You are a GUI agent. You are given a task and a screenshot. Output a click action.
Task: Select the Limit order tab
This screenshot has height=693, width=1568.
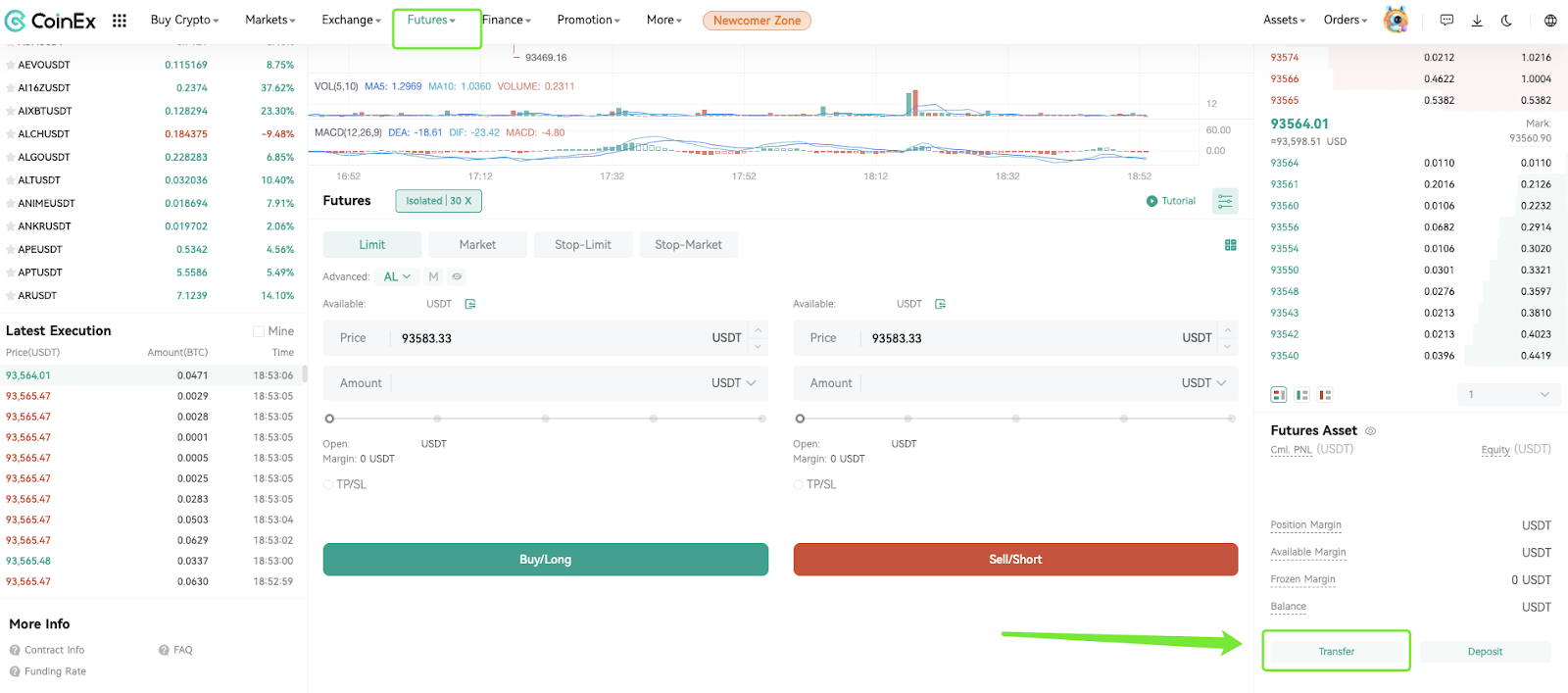pos(372,245)
